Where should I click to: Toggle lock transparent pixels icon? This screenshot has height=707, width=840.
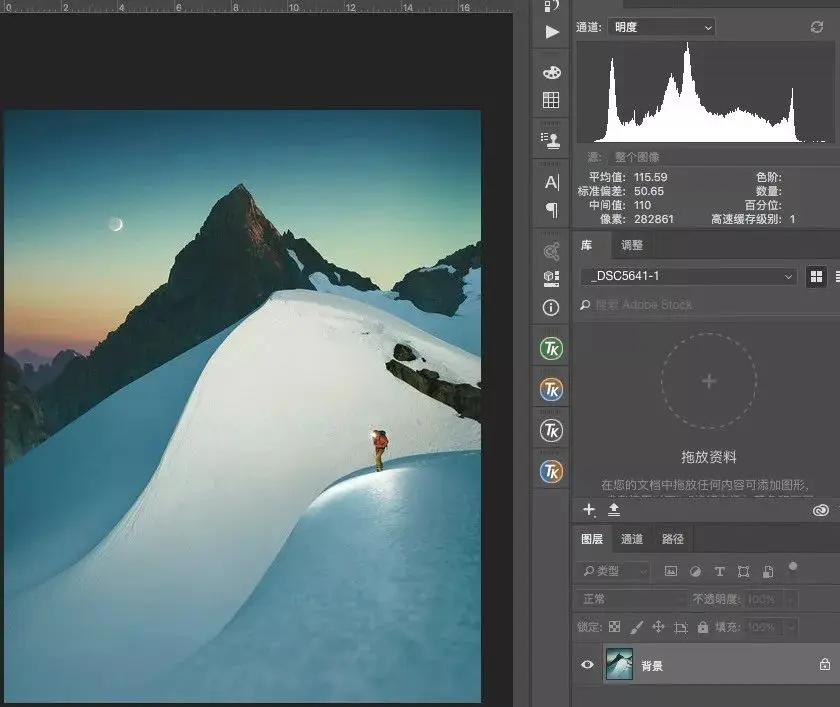[x=614, y=627]
